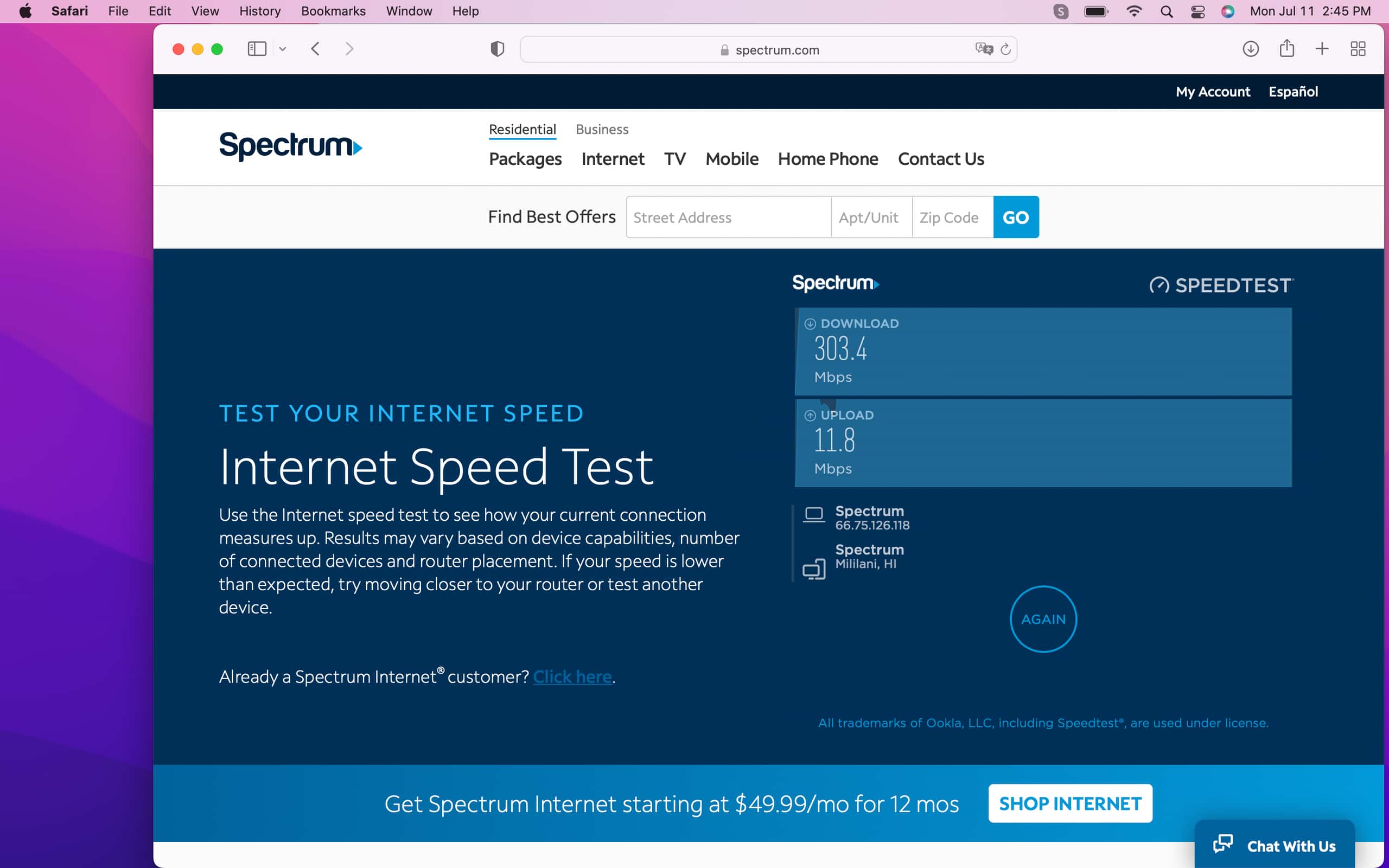Open Spotlight search in the menu bar
The height and width of the screenshot is (868, 1389).
(1167, 11)
